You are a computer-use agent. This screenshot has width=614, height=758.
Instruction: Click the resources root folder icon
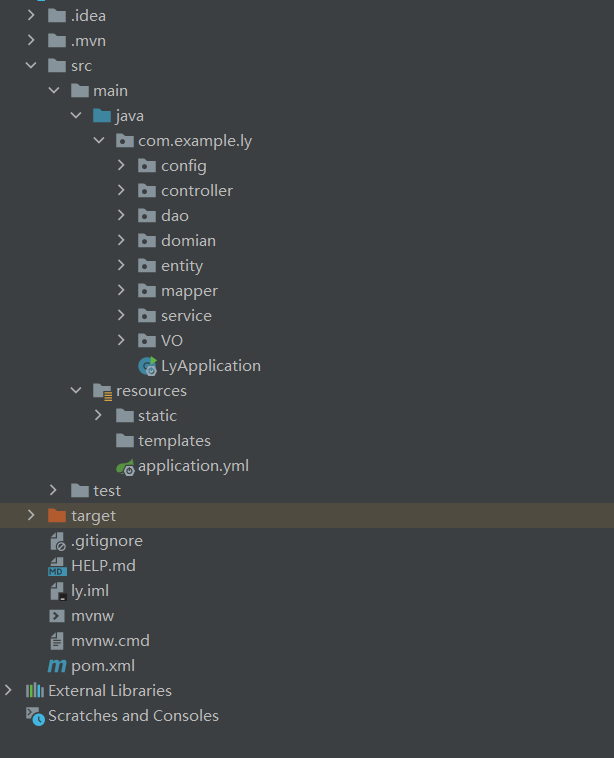coord(102,392)
